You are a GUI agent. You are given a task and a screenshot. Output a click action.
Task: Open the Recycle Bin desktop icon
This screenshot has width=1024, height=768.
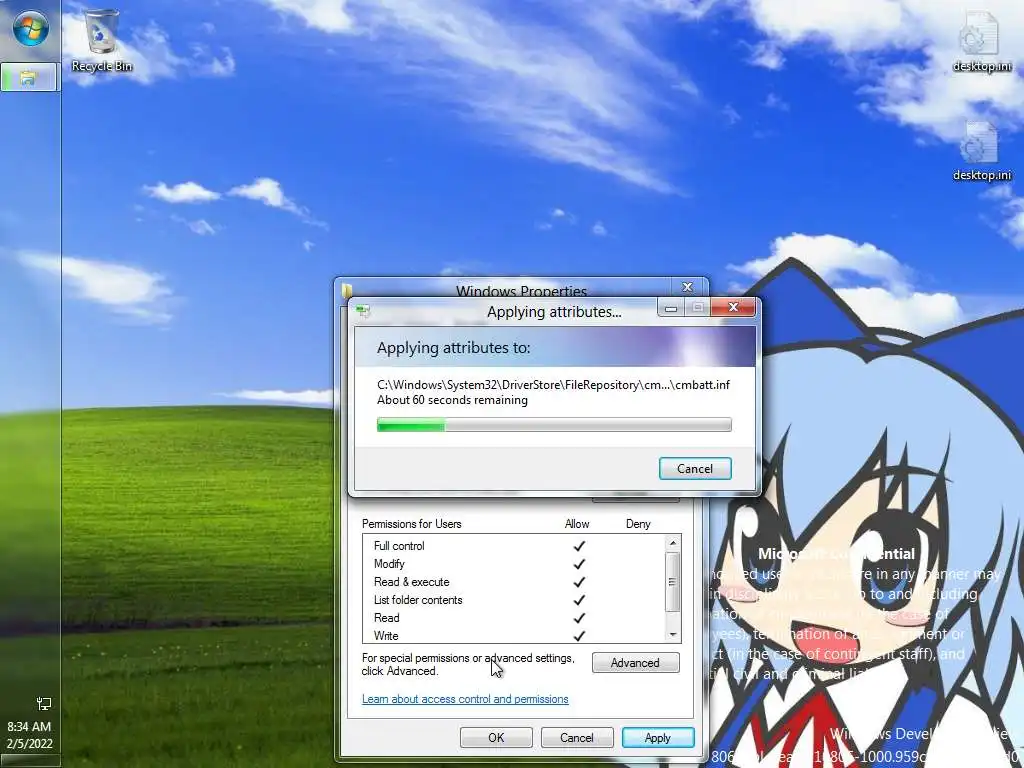coord(102,40)
